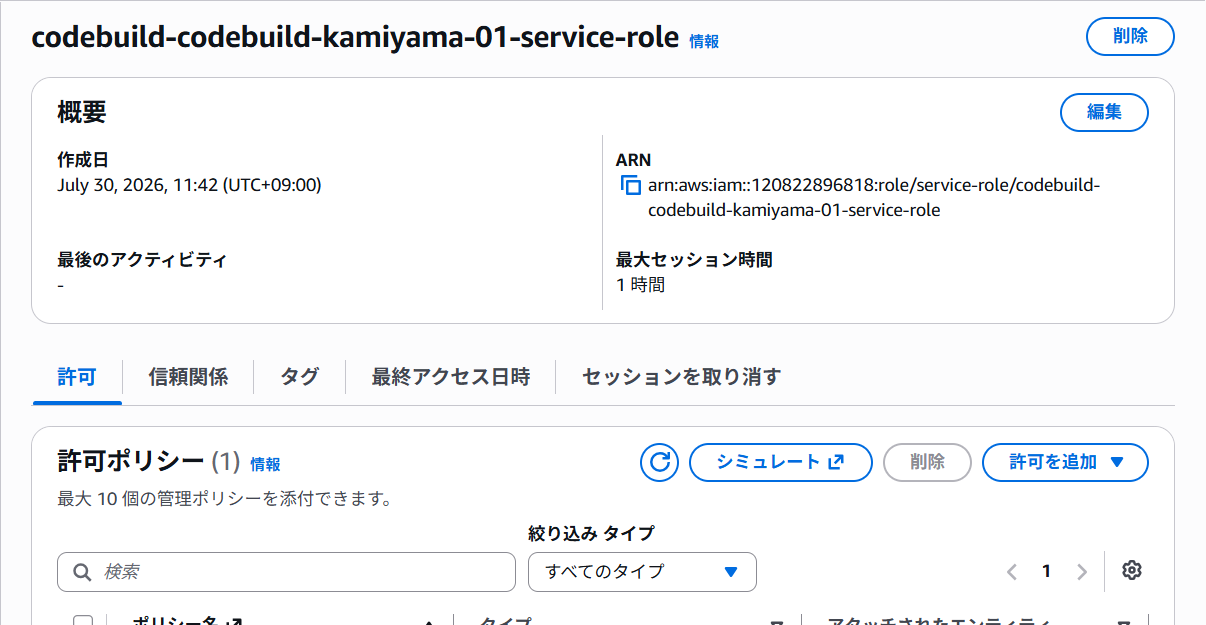The height and width of the screenshot is (625, 1206).
Task: Open the すべてのタイプ filter dropdown
Action: tap(642, 572)
